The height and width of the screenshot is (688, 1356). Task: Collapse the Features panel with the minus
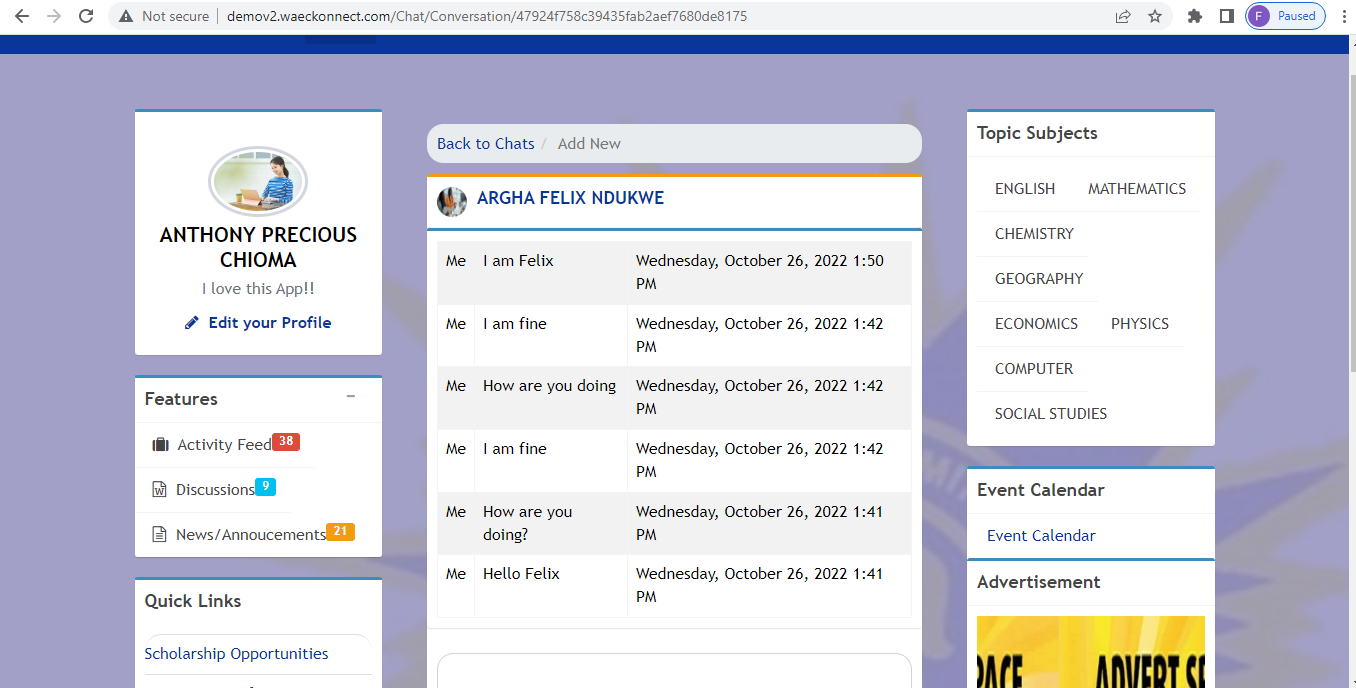click(351, 397)
